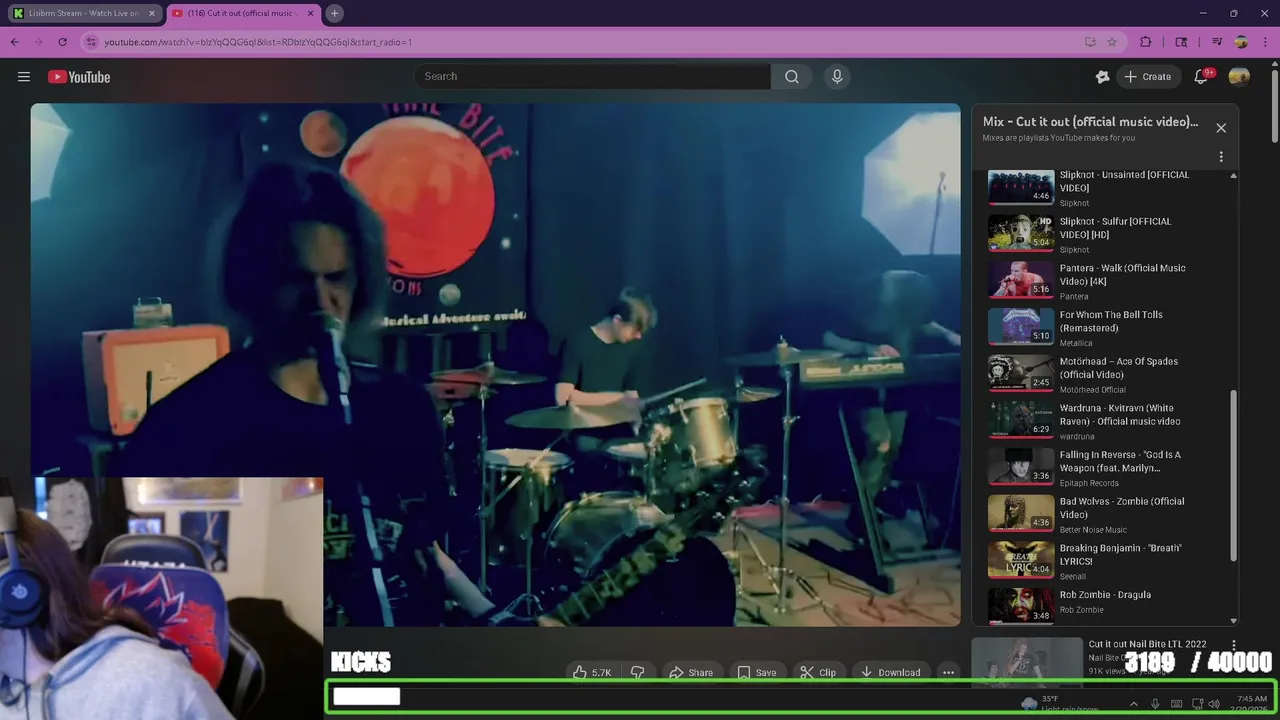Click the install app icon in address bar

1090,42
